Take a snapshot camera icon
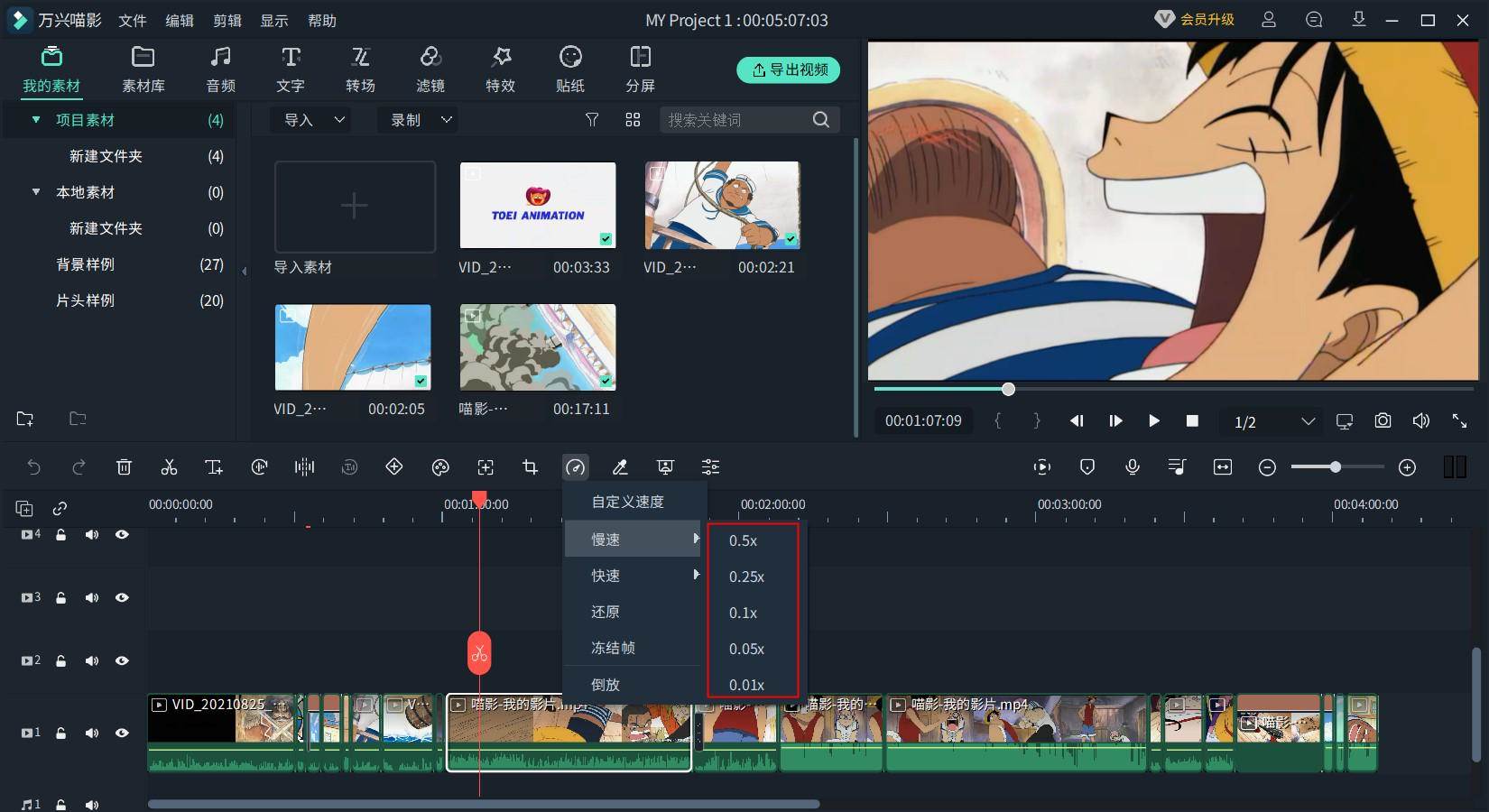 (x=1383, y=420)
